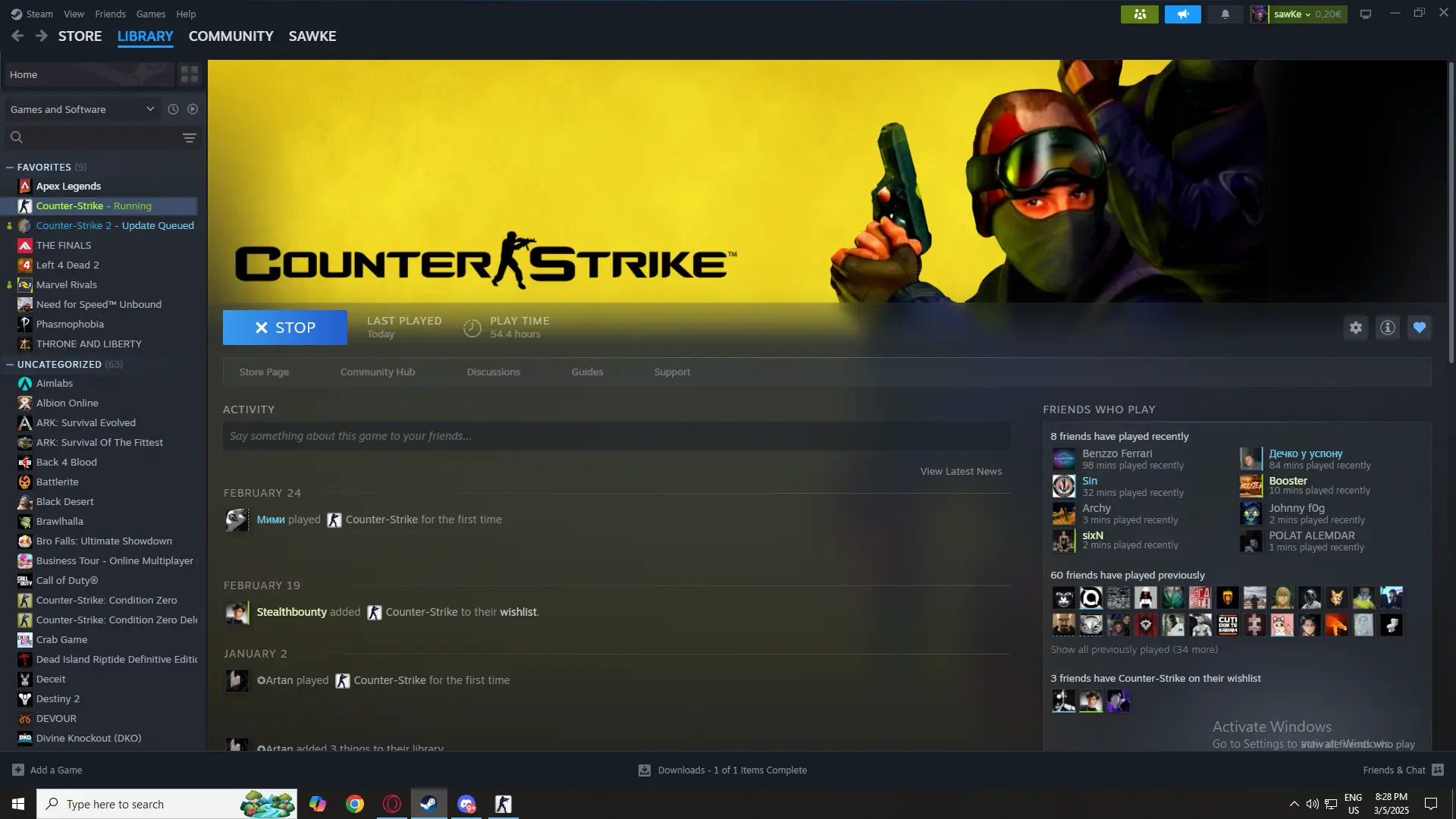
Task: Click the green friends activity icon
Action: pyautogui.click(x=1139, y=14)
